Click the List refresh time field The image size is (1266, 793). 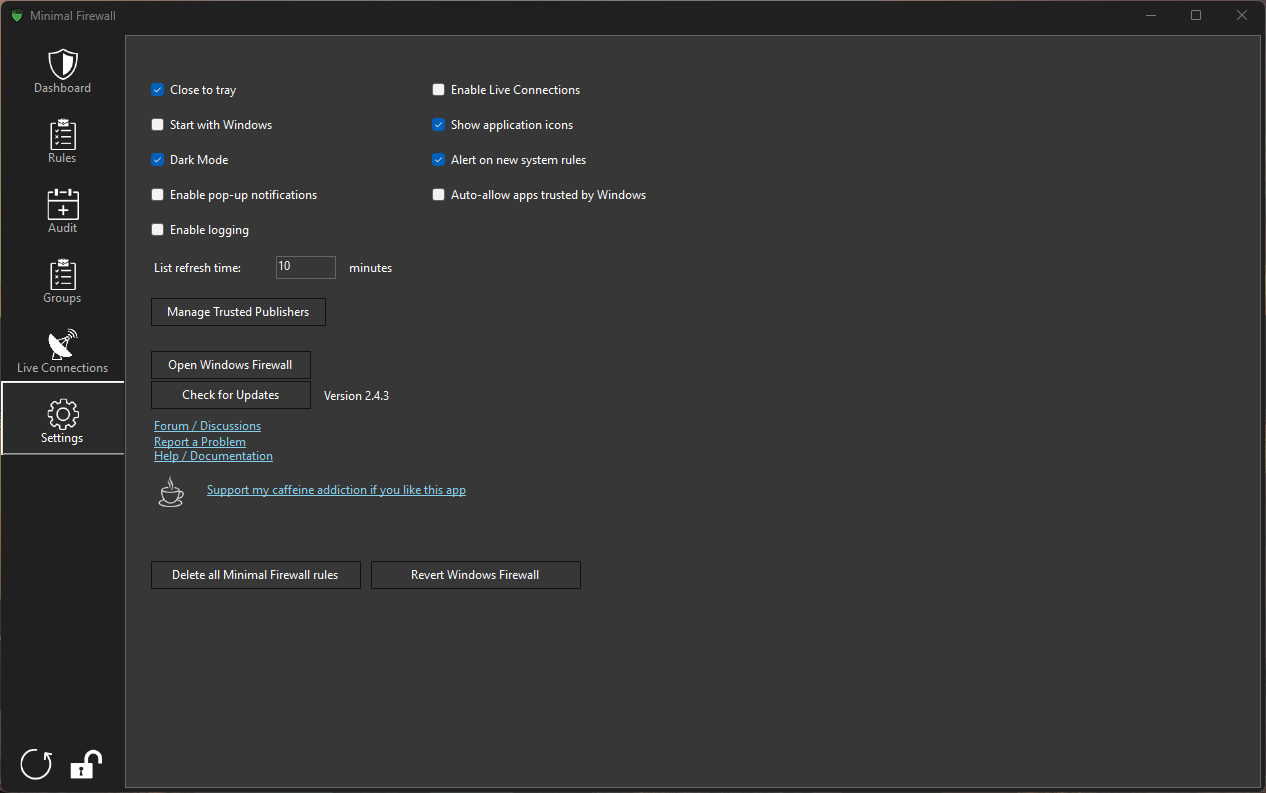305,267
